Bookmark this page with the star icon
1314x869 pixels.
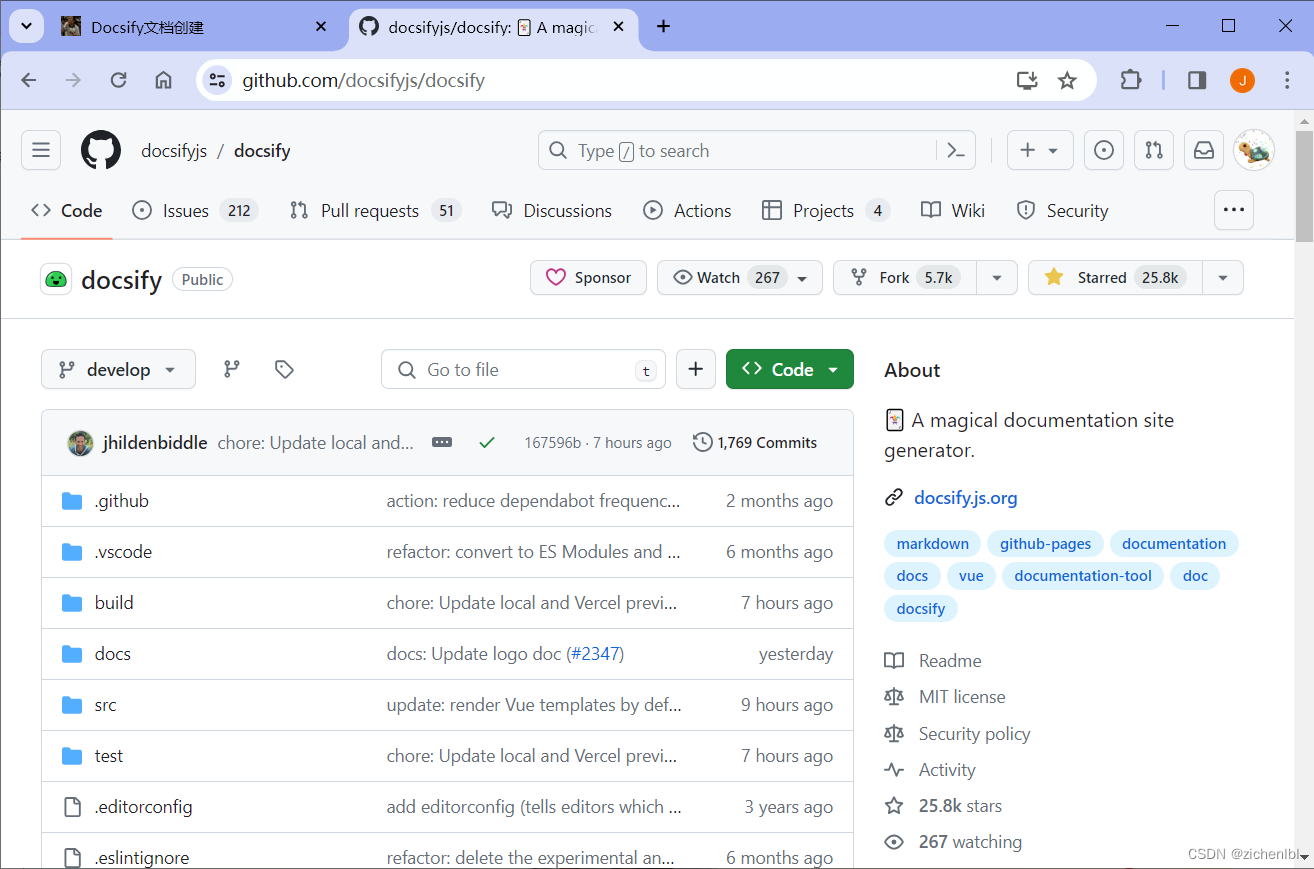click(x=1067, y=80)
